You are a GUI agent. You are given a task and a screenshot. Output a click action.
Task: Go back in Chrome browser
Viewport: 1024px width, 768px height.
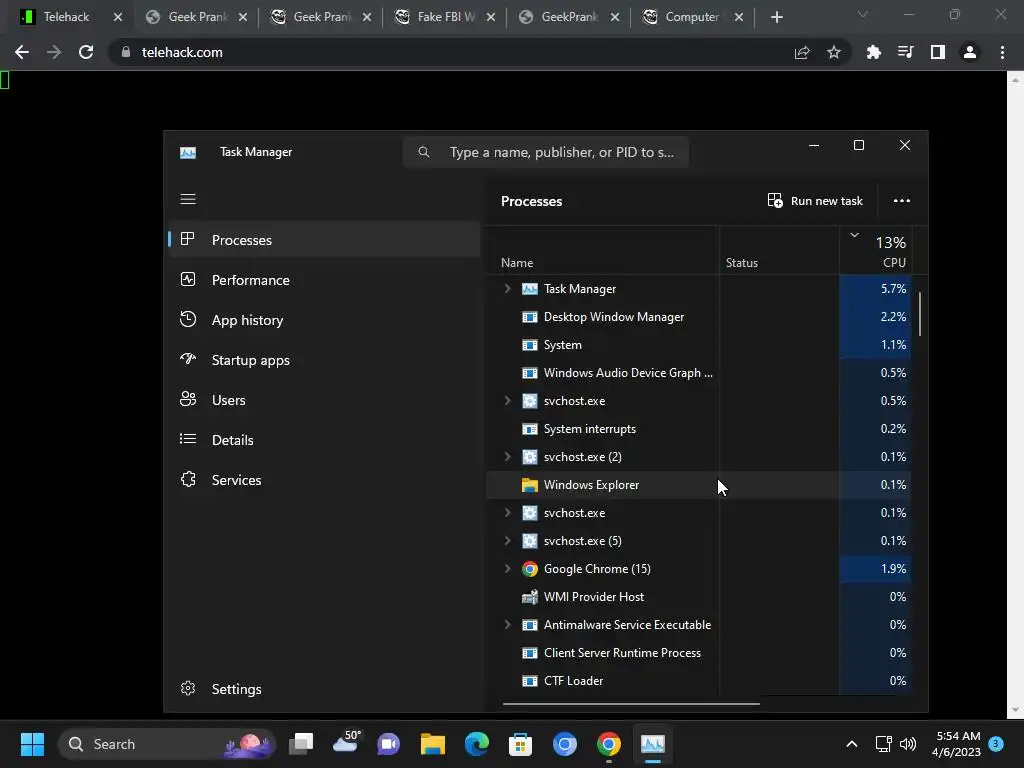[x=22, y=52]
